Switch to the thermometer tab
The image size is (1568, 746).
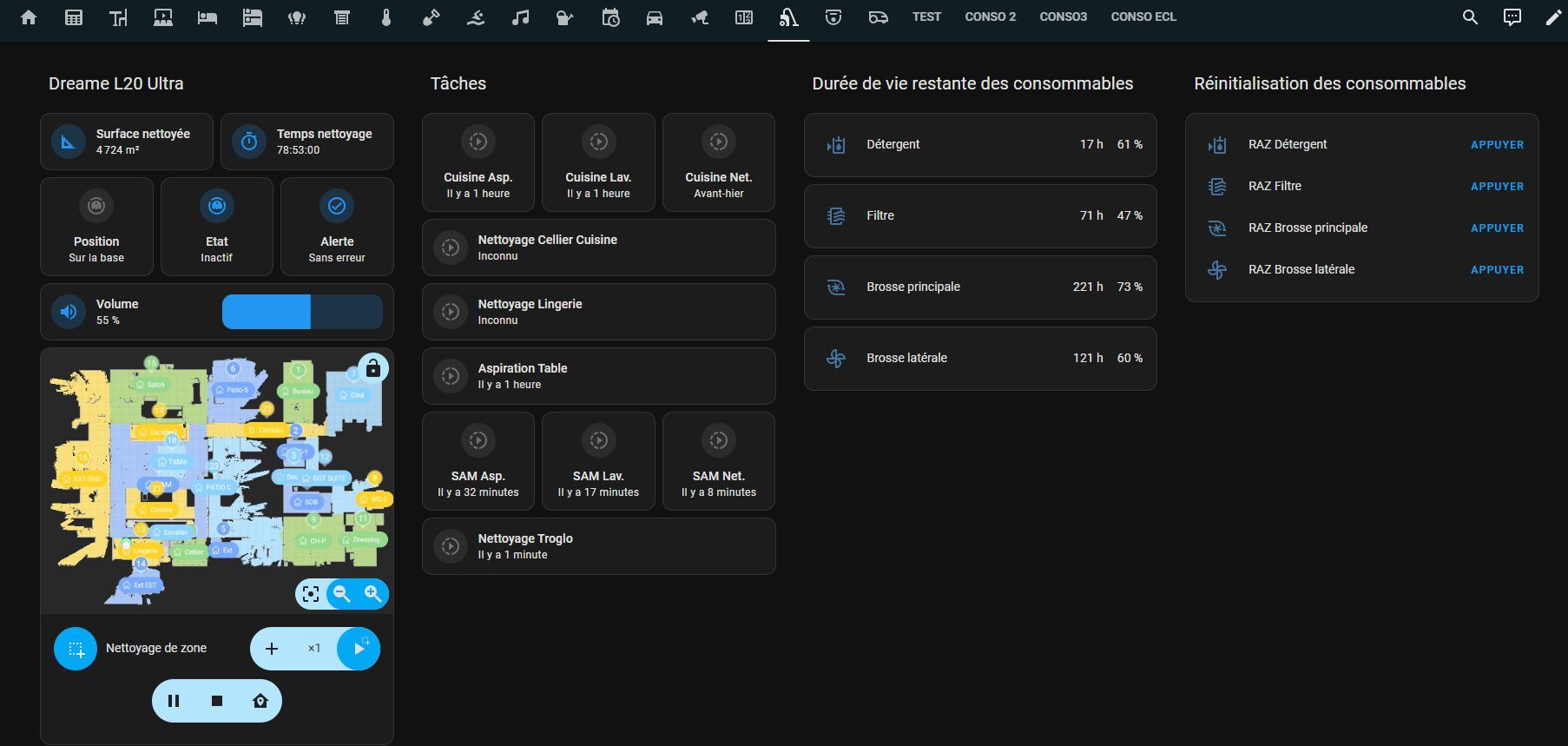[x=386, y=17]
